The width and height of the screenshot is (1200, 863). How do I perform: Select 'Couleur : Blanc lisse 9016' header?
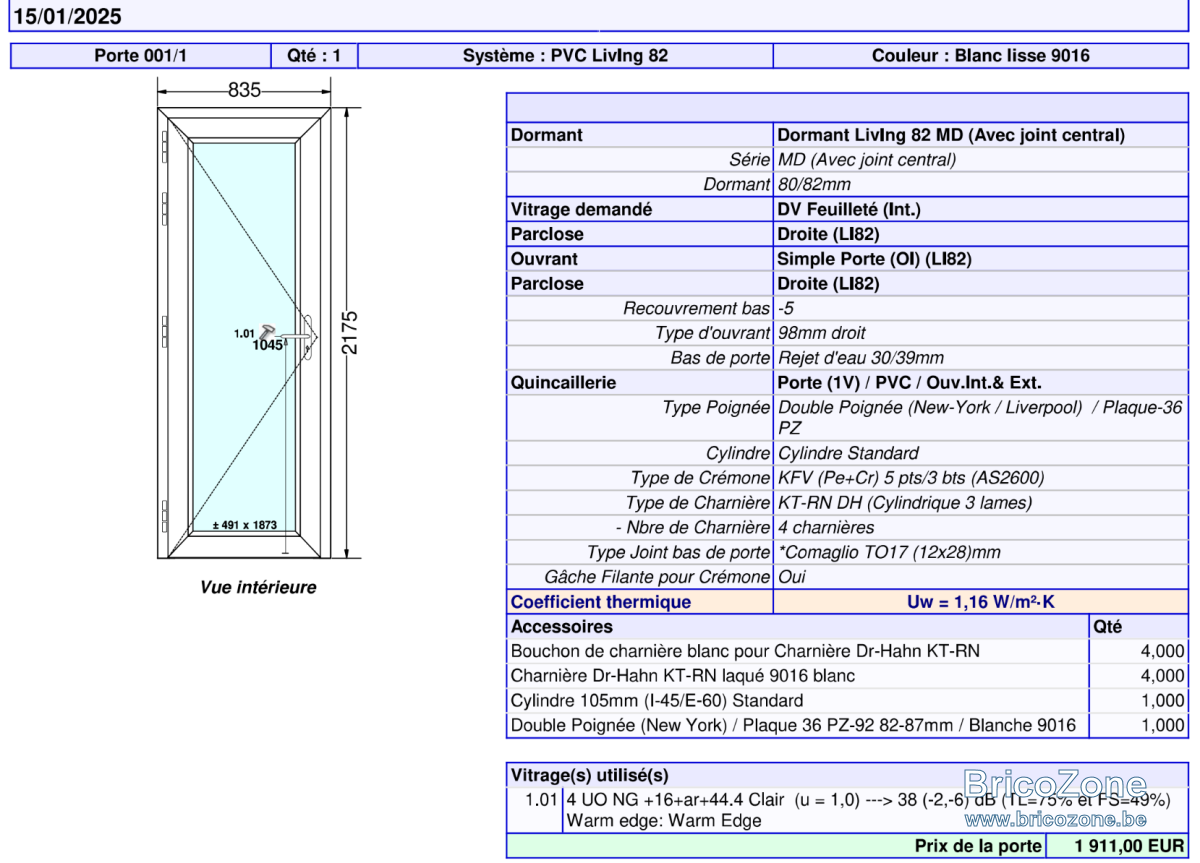tap(981, 56)
